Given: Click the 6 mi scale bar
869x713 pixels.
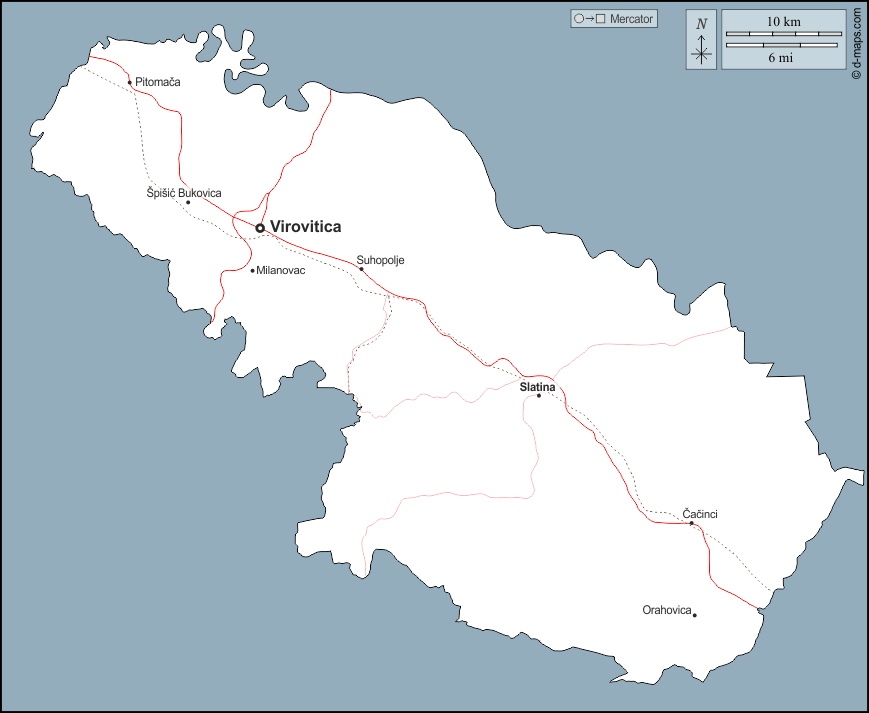Looking at the screenshot, I should click(x=782, y=46).
